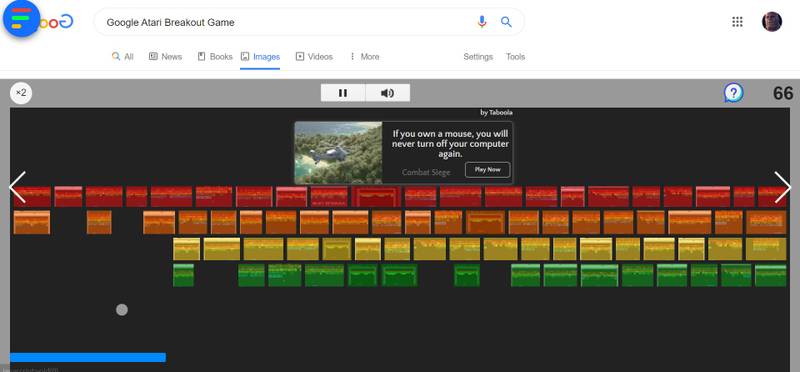Click the ×2 multiplier badge
Viewport: 800px width, 372px height.
21,93
